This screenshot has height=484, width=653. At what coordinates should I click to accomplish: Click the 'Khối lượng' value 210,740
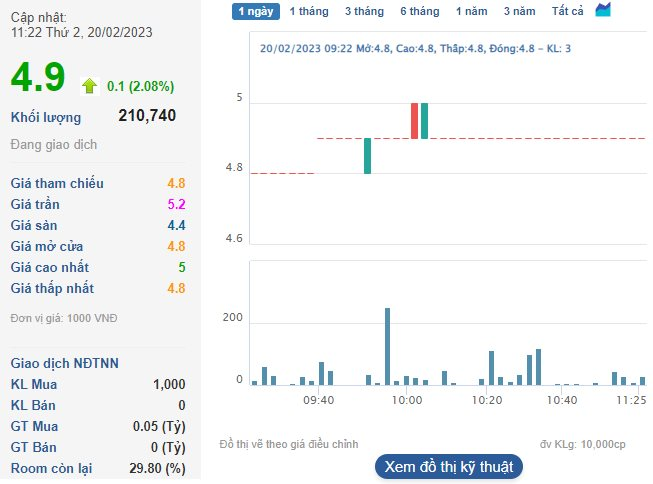[x=147, y=116]
